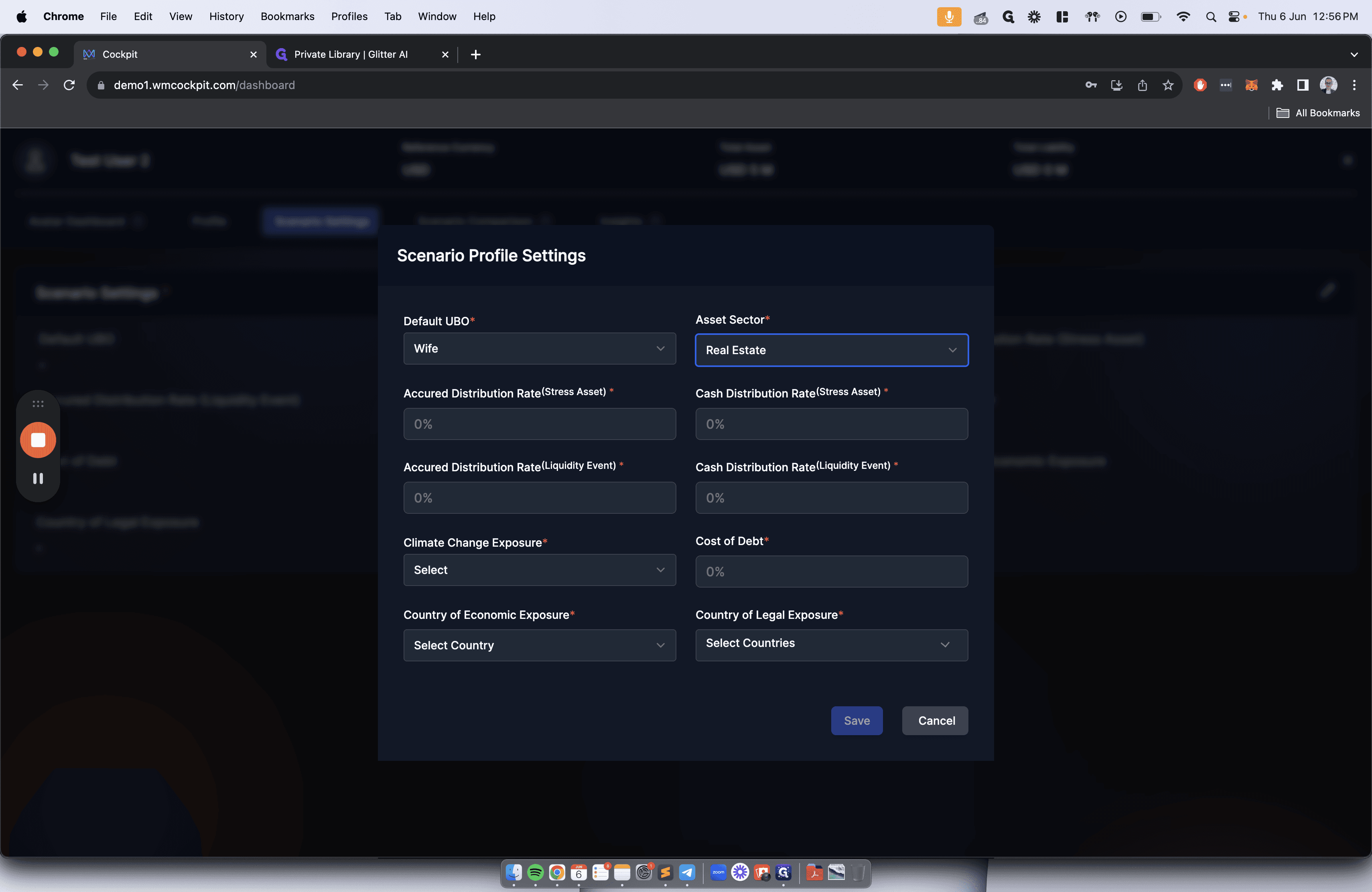Open System Settings from the Dock
Screen dimensions: 1372x892
[644, 872]
